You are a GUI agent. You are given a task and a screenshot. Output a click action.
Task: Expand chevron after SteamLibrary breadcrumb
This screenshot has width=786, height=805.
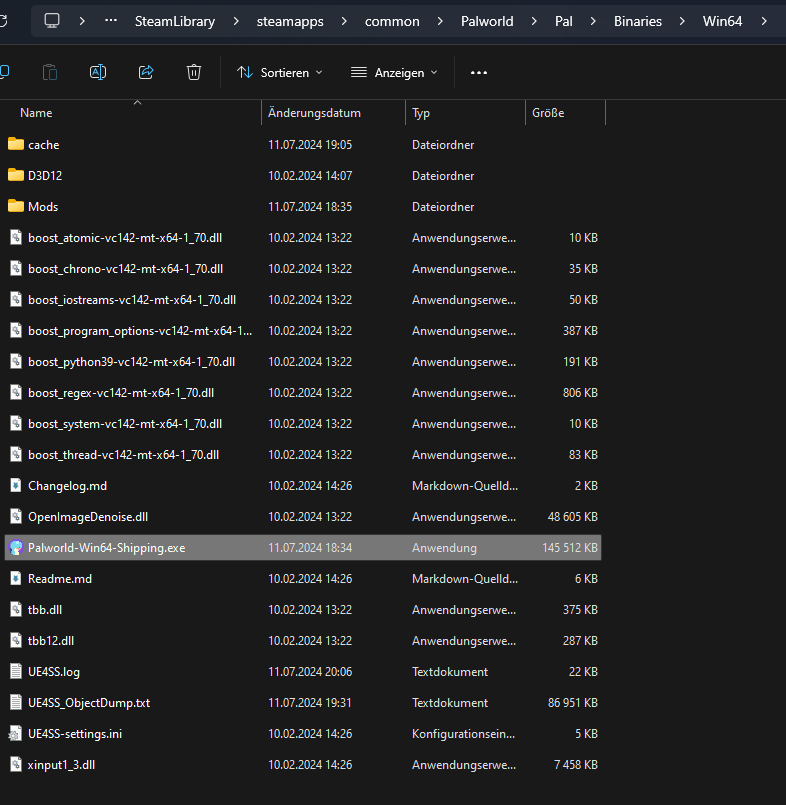236,21
